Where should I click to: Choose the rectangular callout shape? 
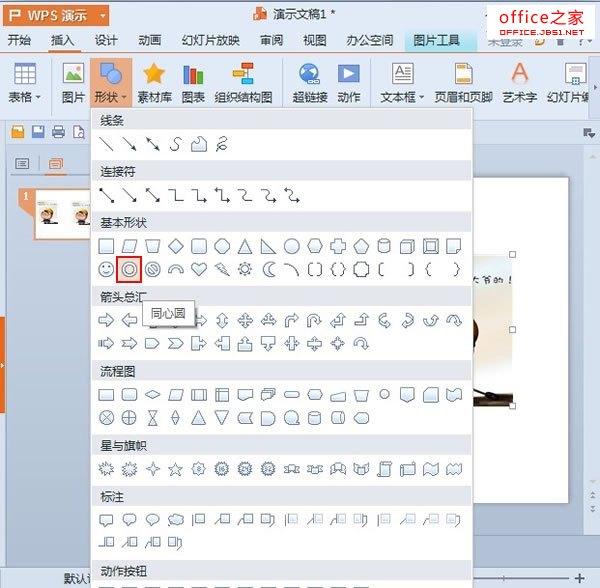tap(106, 520)
